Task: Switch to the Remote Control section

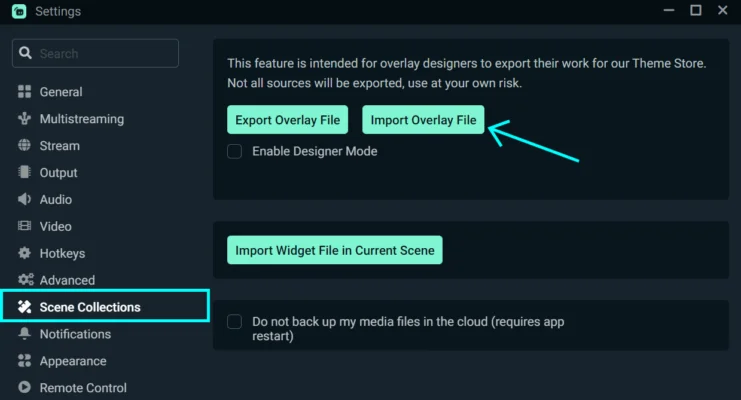Action: coord(83,388)
